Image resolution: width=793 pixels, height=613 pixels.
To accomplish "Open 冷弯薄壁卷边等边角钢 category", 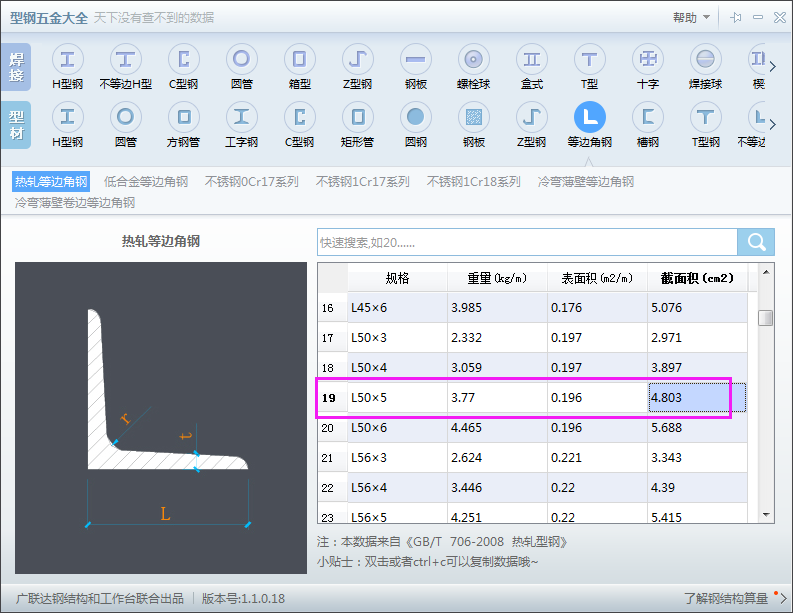I will pos(75,202).
